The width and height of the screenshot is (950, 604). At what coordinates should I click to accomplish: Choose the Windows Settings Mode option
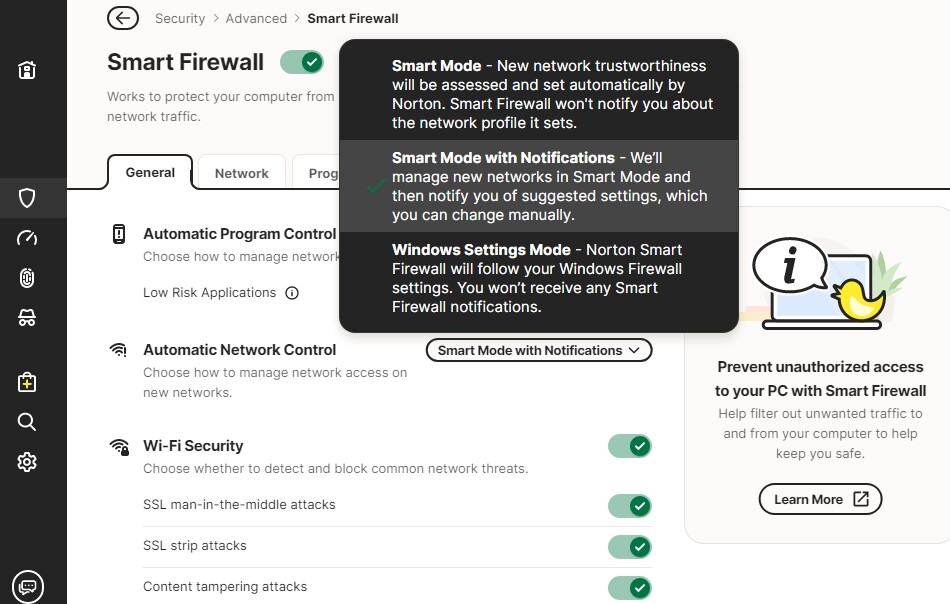(539, 278)
